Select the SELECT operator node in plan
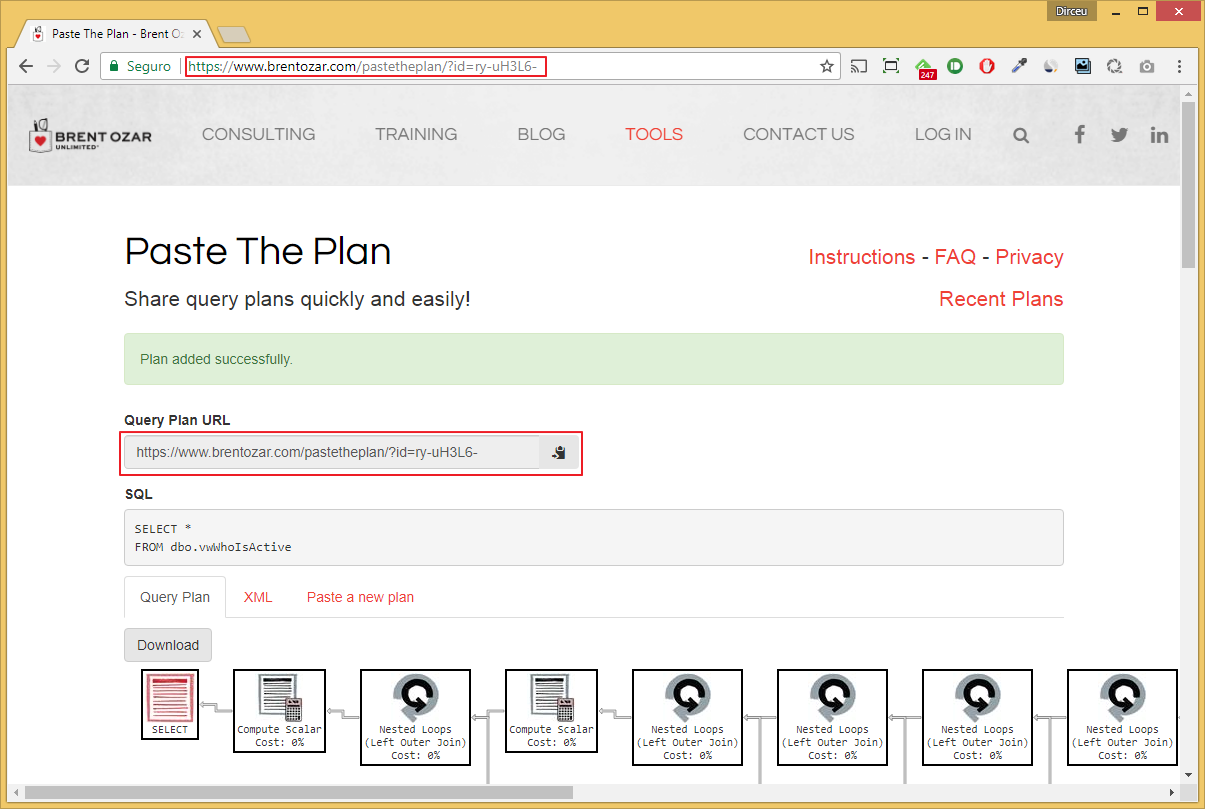Viewport: 1205px width, 809px height. point(170,704)
